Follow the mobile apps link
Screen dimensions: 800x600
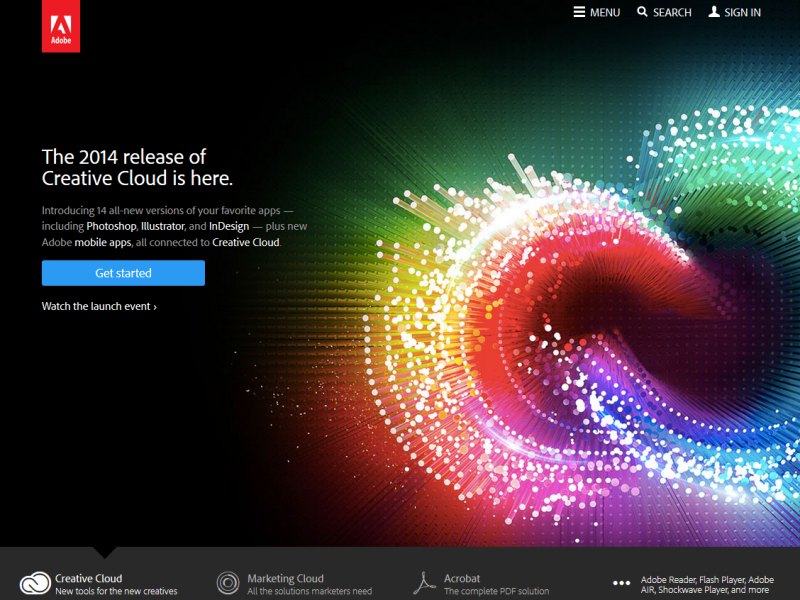pyautogui.click(x=103, y=242)
